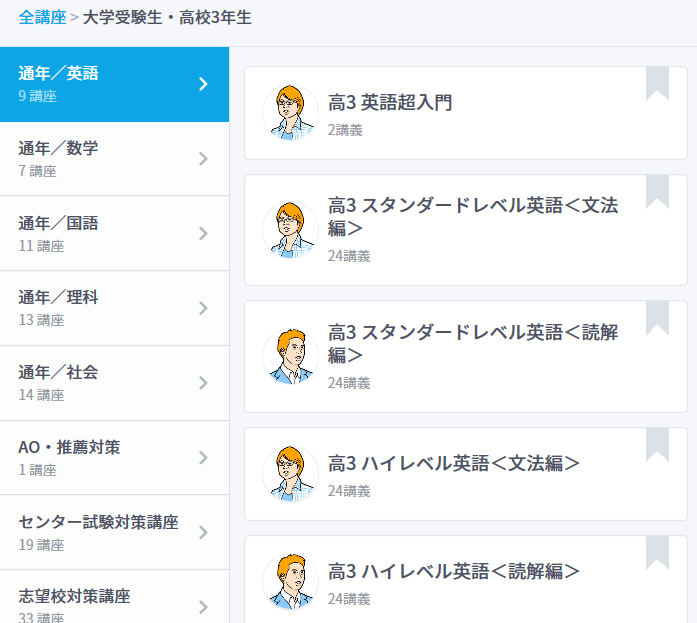697x623 pixels.
Task: Bookmark 高3 スタンダードレベル英語<読解編>
Action: coord(657,318)
